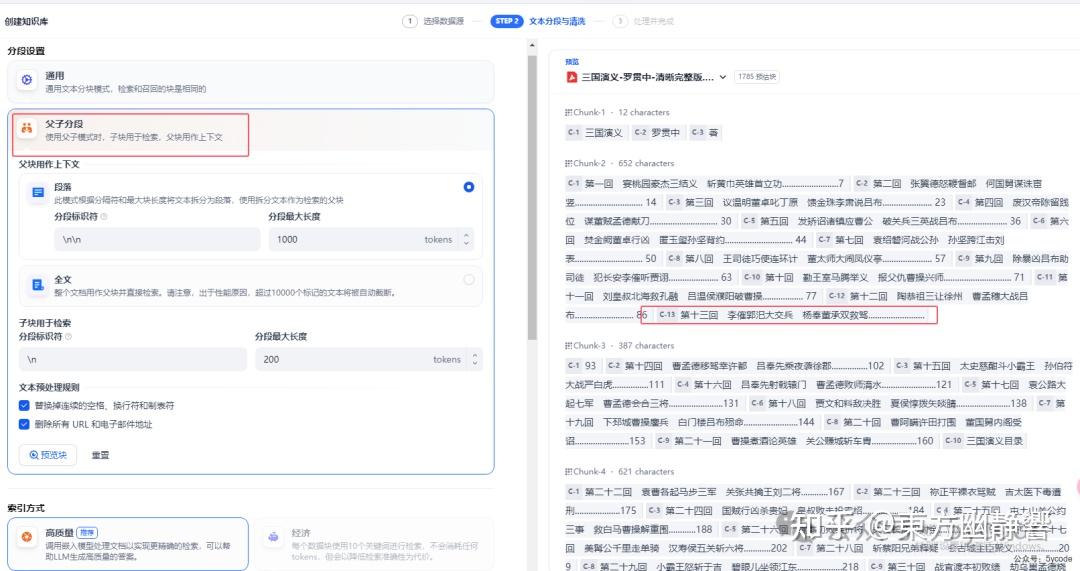This screenshot has width=1080, height=571.
Task: Click the 推荐 badge beside 高质量
Action: click(x=87, y=533)
